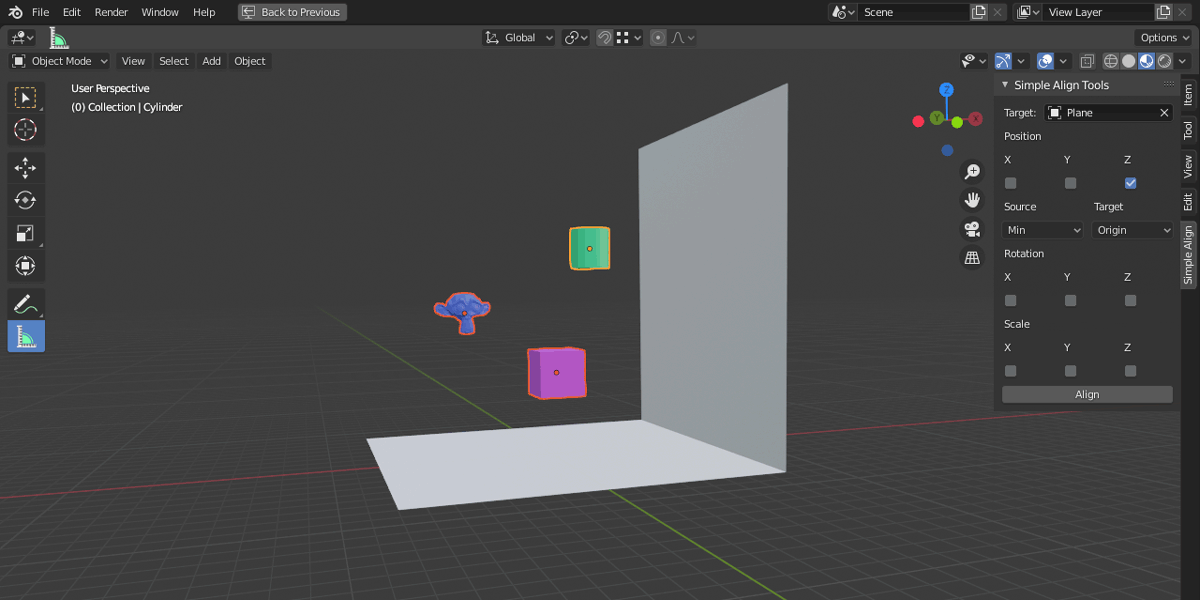Click the green Y axis gizmo
Viewport: 1200px width, 600px height.
click(x=957, y=122)
